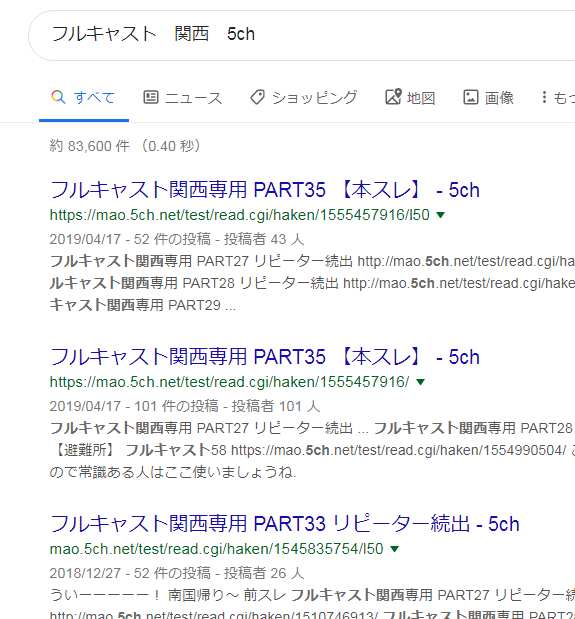Screen dimensions: 575x619
Task: Open first PART35 【本スレ】 result title link
Action: [265, 190]
